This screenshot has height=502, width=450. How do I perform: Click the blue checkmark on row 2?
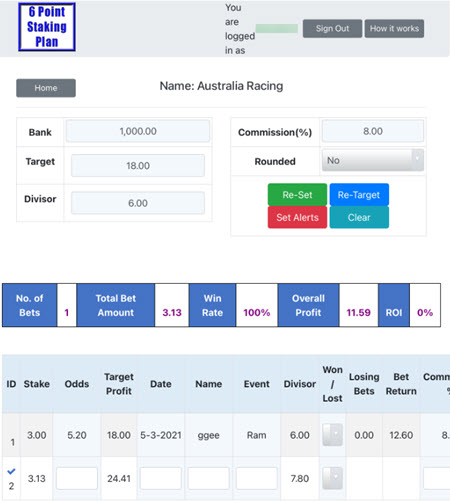tap(11, 471)
